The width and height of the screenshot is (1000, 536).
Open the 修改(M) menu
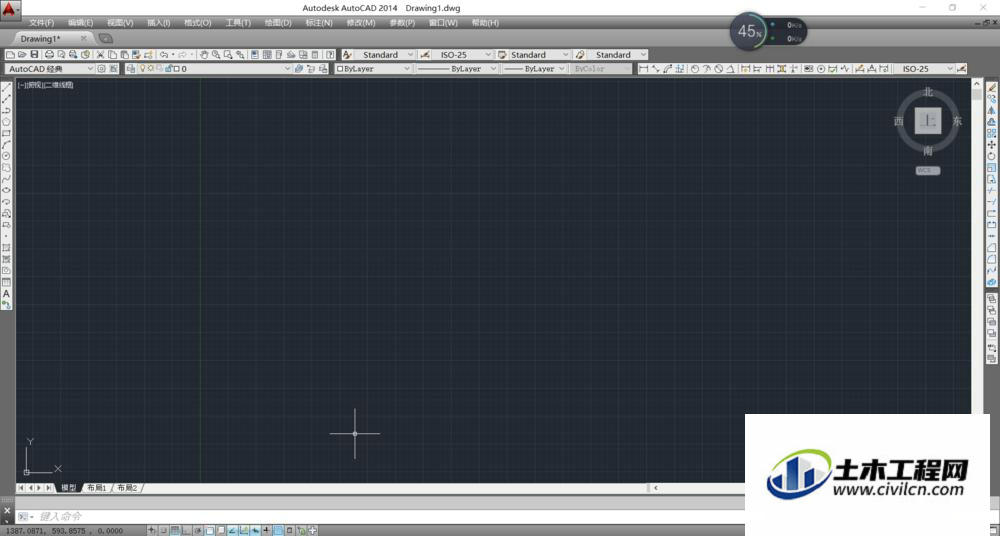coord(360,23)
